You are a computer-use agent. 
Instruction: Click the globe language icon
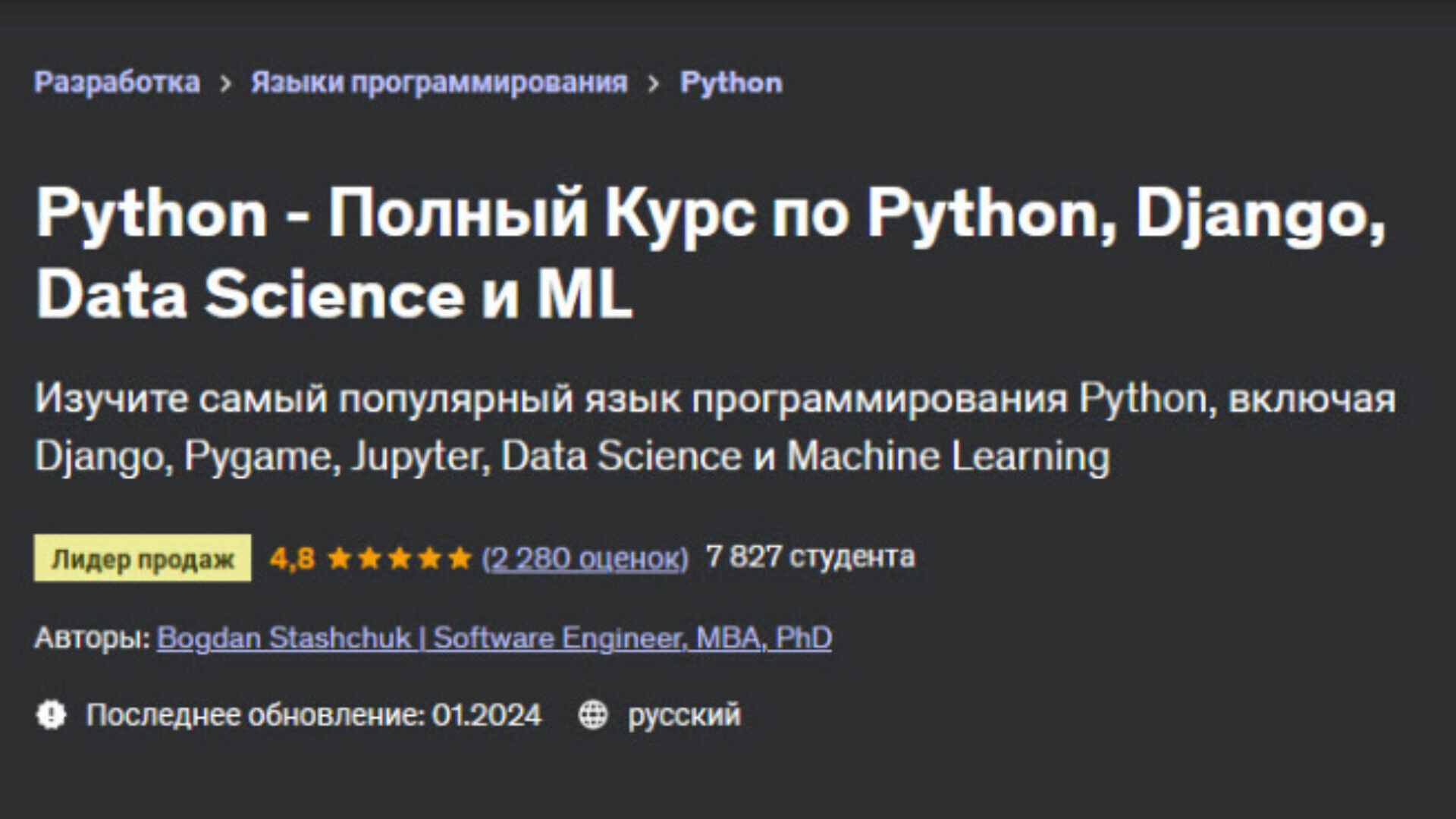pos(593,714)
